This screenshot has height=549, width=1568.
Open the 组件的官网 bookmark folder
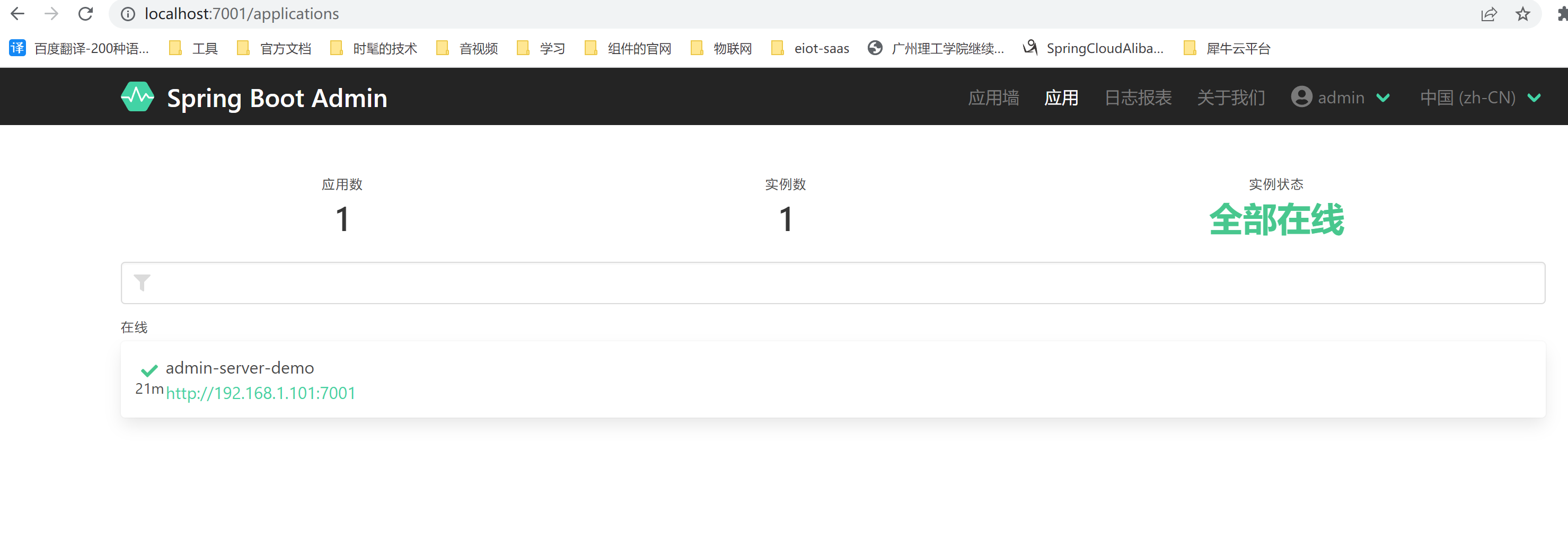tap(628, 48)
